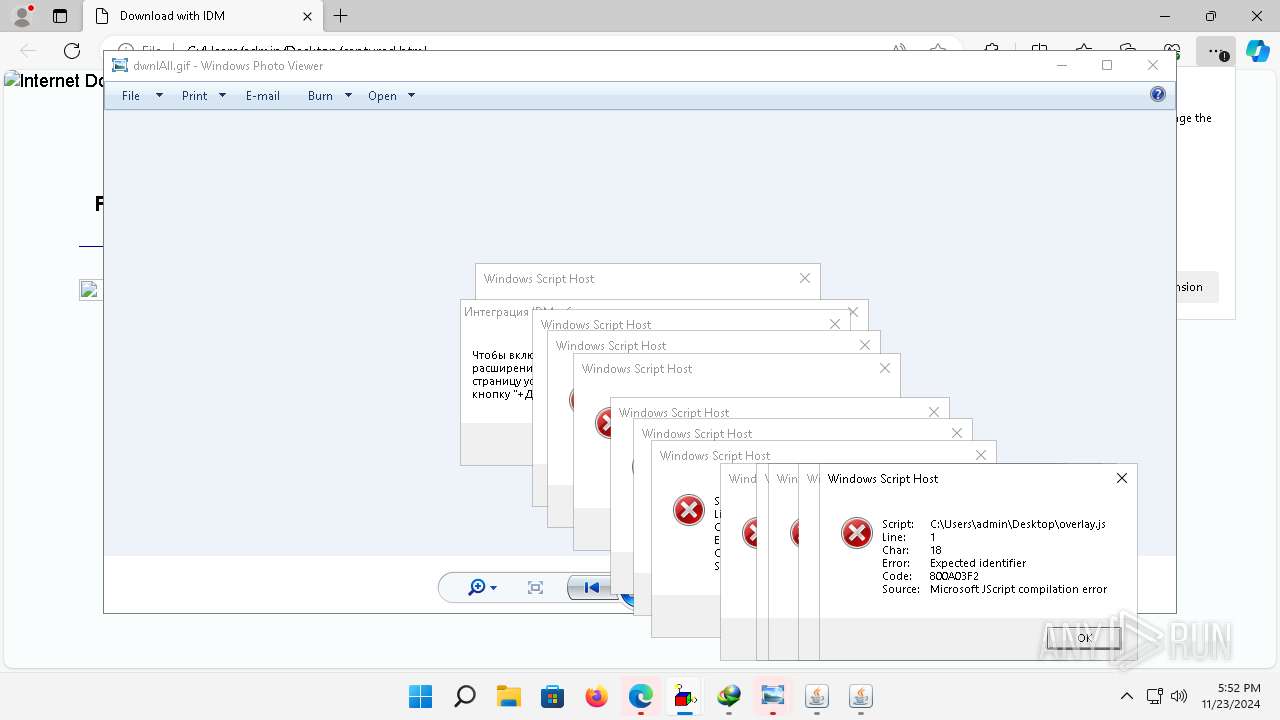This screenshot has height=720, width=1280.
Task: Show the image at actual size
Action: 535,588
